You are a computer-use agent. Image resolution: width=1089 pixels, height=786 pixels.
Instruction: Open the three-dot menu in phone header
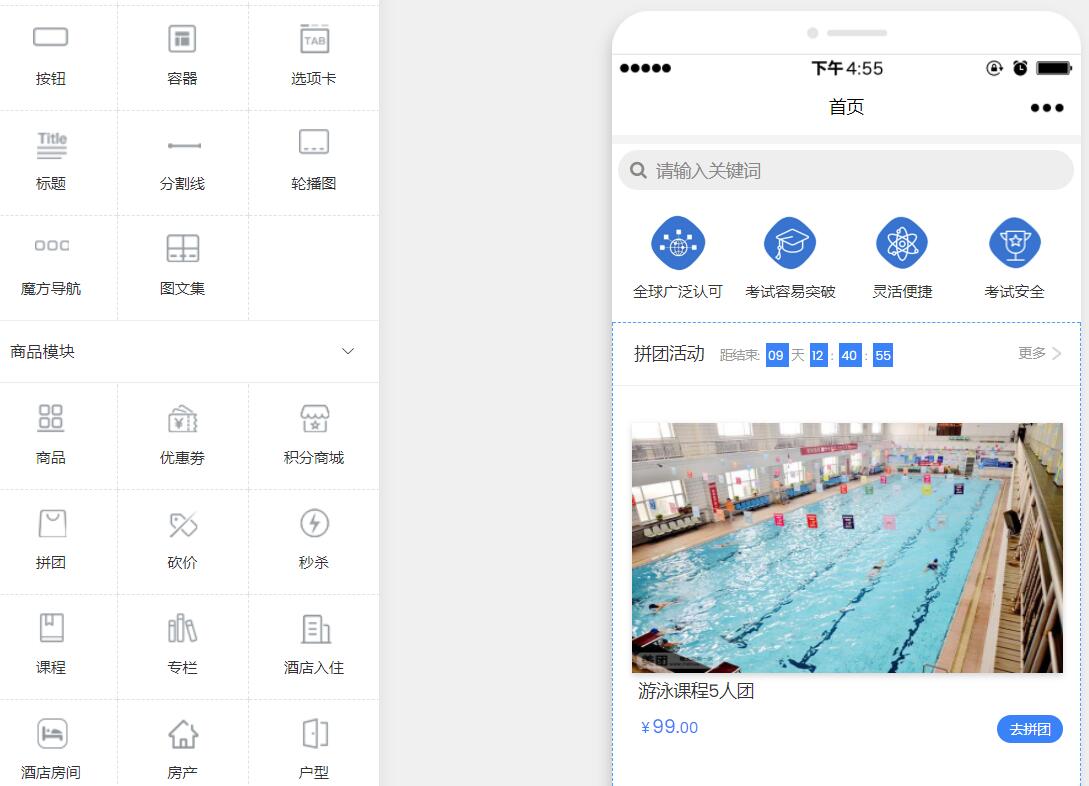(1047, 108)
